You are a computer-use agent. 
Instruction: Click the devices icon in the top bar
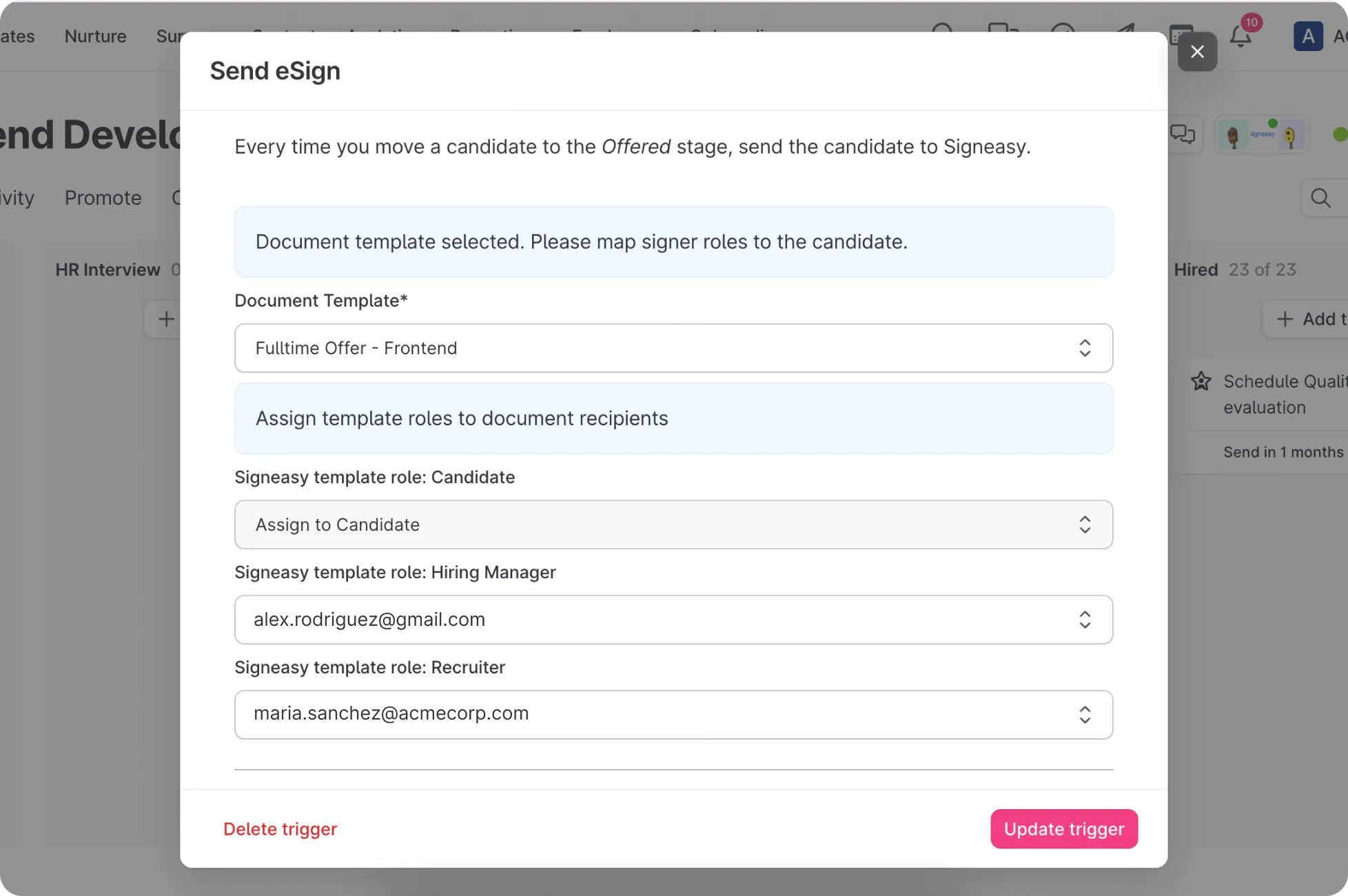point(1003,31)
